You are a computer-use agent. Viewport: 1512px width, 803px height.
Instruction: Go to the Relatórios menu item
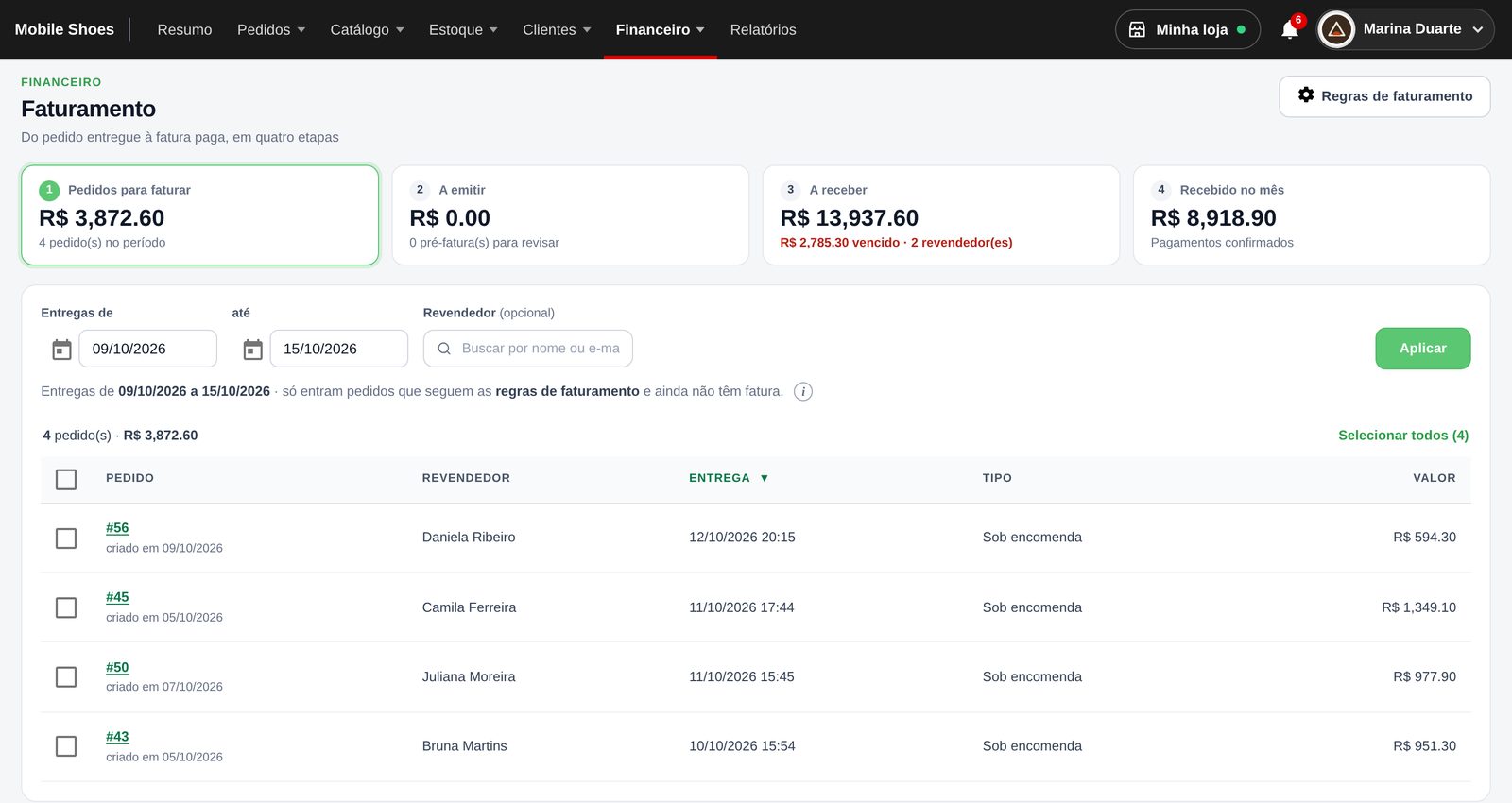[763, 29]
